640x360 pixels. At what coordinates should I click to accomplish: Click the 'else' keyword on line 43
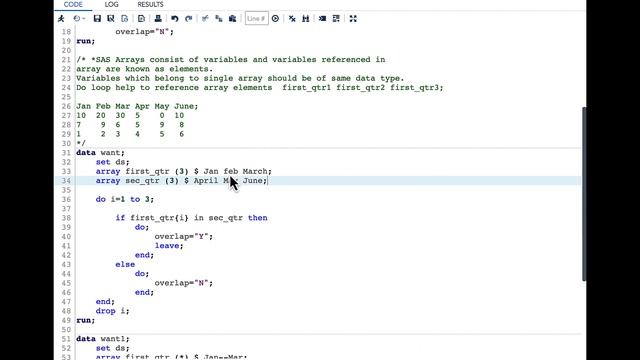point(125,264)
